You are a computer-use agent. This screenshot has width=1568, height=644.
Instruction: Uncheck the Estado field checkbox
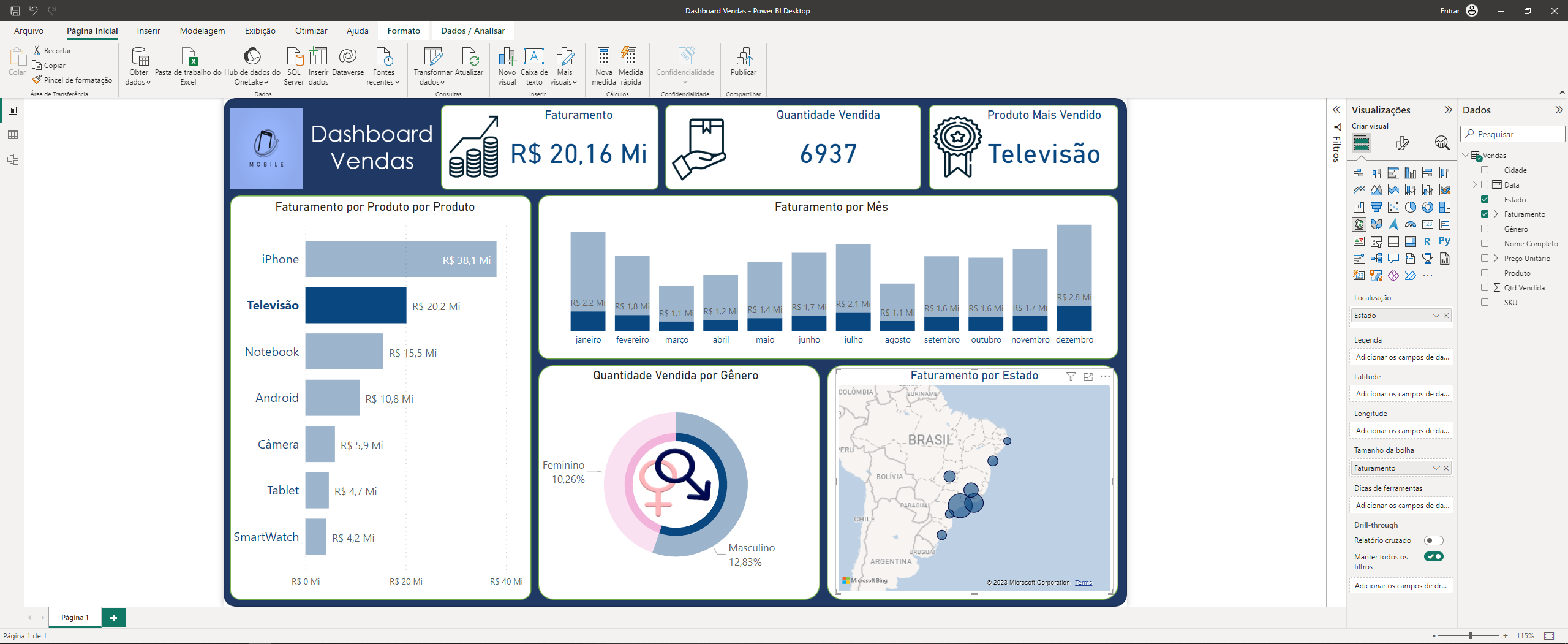tap(1485, 200)
